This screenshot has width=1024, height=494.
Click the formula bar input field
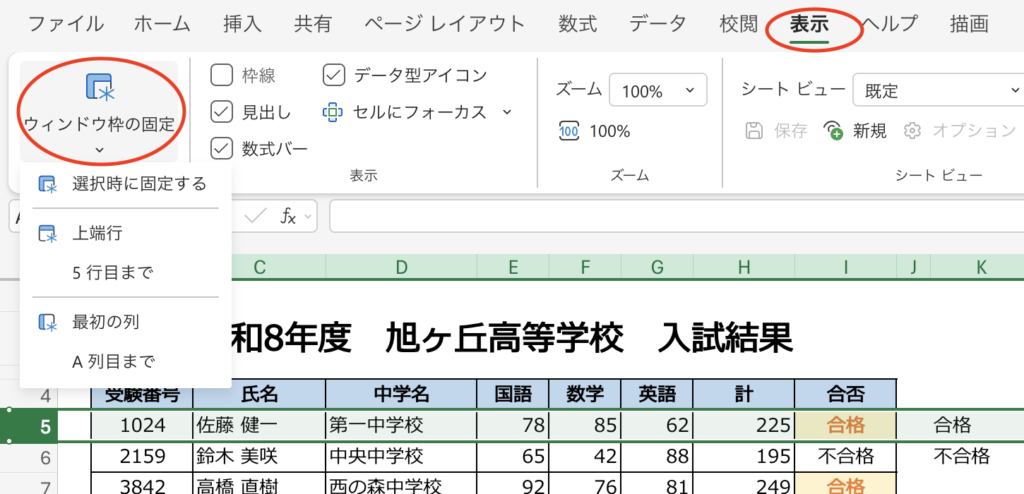pyautogui.click(x=670, y=215)
